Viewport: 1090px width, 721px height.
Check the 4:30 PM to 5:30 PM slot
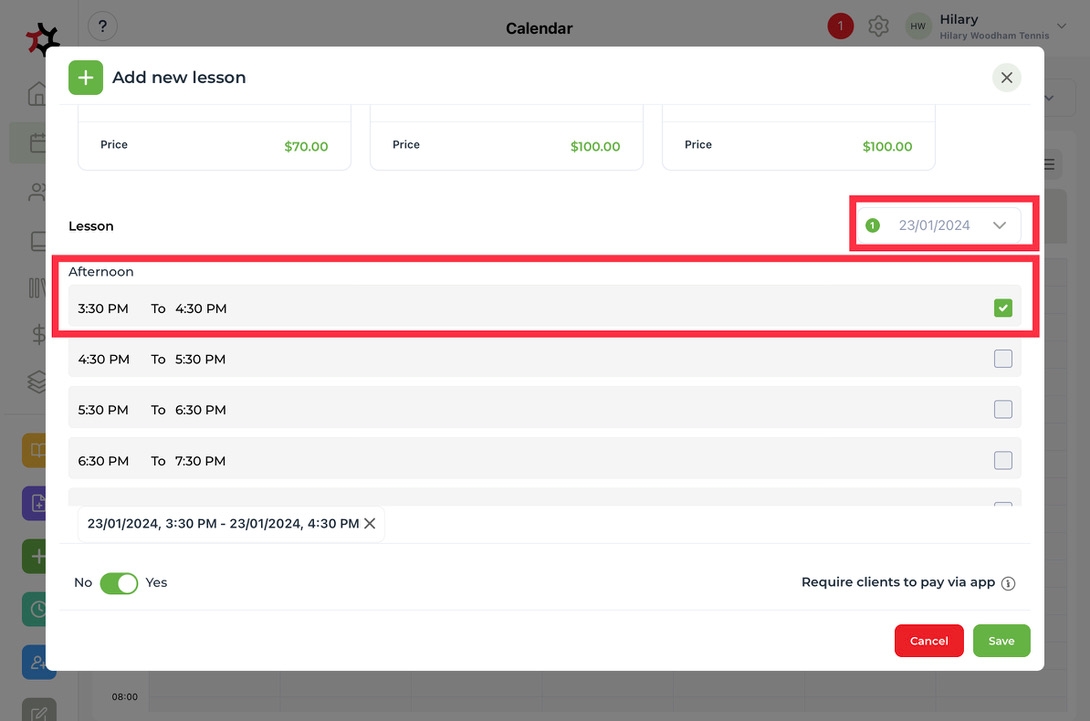(x=1003, y=359)
